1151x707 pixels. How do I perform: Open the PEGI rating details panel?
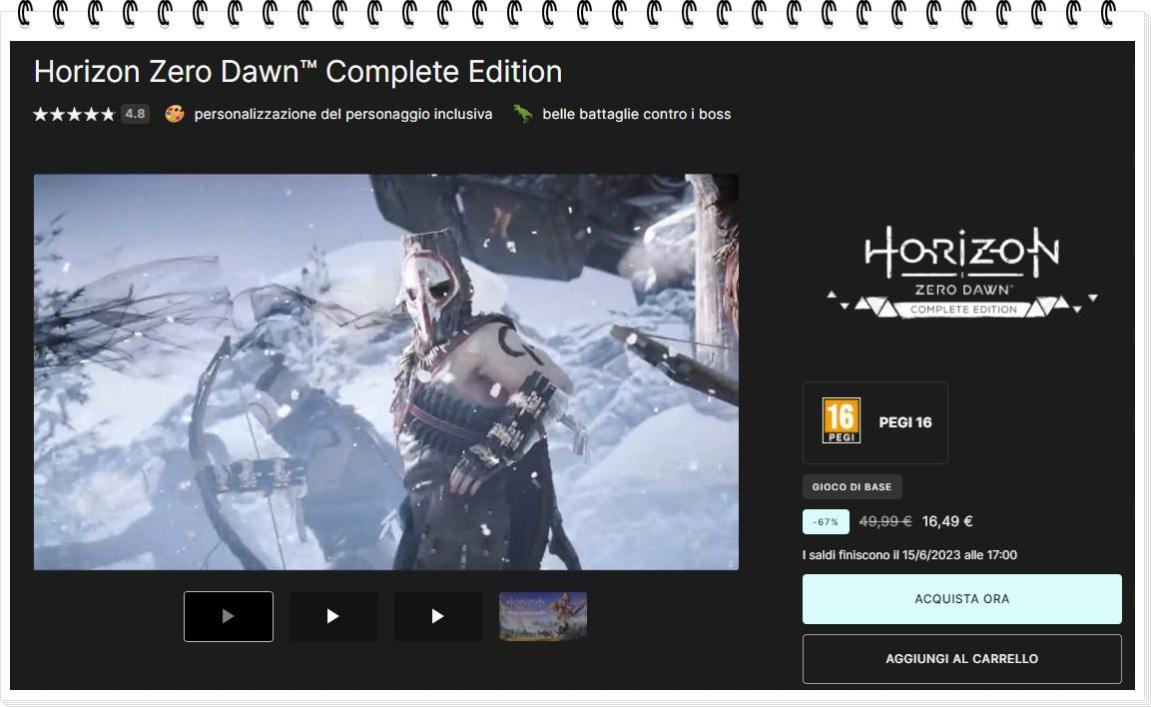(x=875, y=422)
